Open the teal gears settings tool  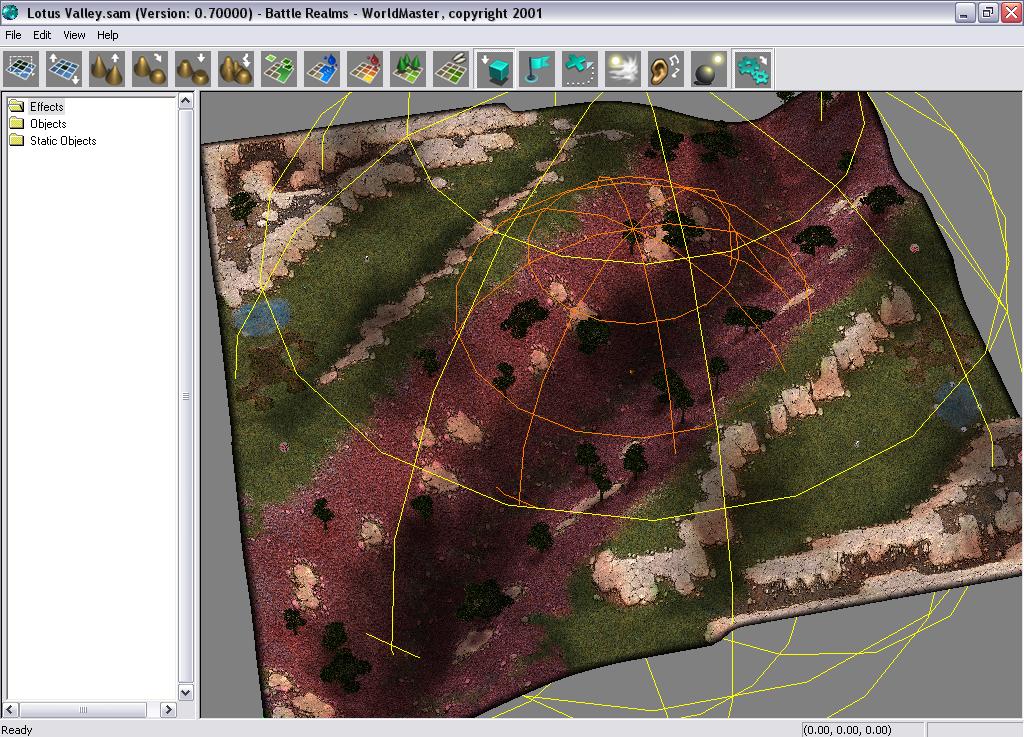(752, 69)
